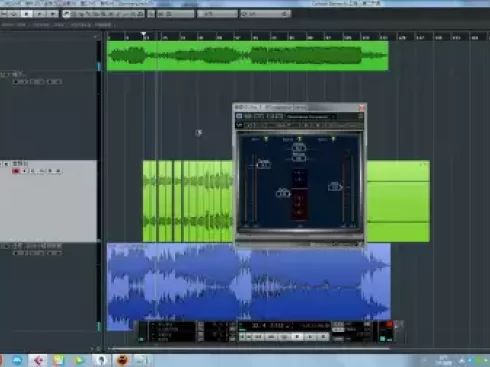
Task: Click the compressor output gain handle on right
Action: tap(335, 187)
